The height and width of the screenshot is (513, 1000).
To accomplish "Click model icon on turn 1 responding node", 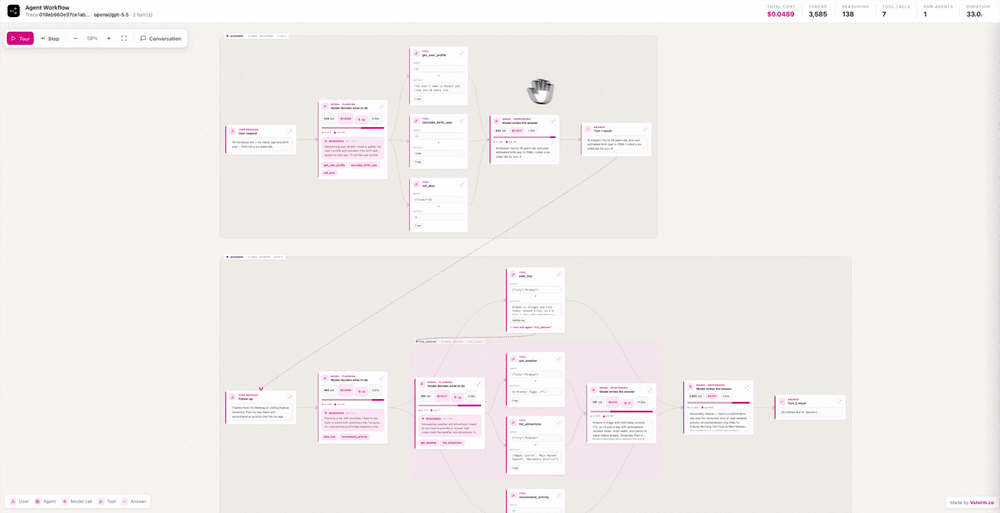I will click(497, 121).
